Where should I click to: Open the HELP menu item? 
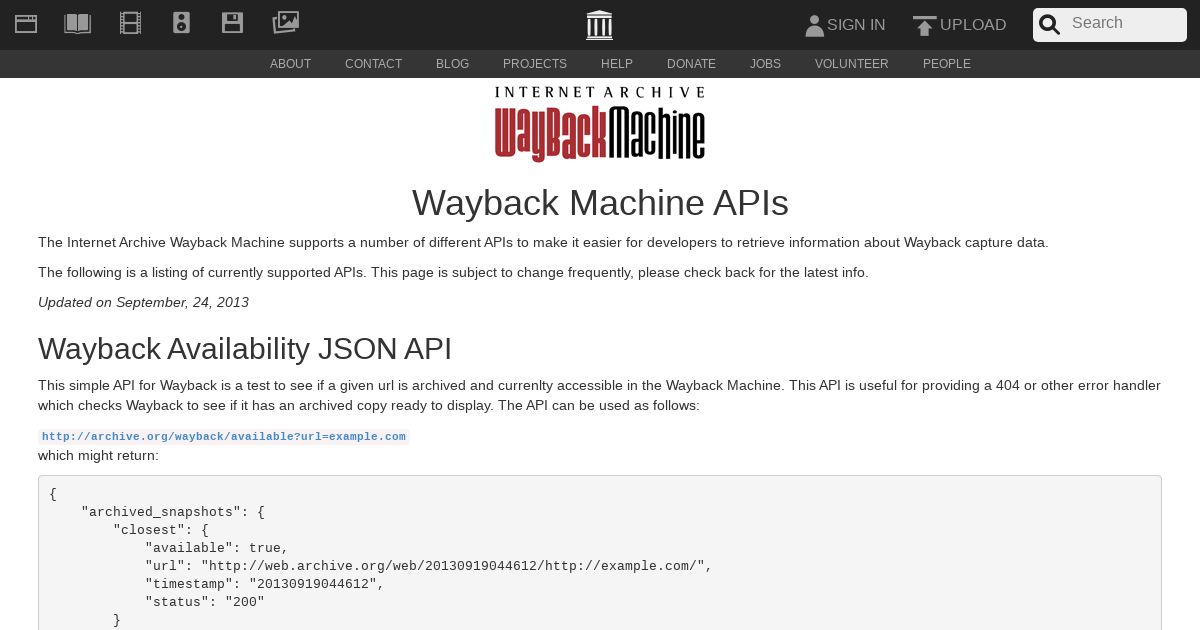pos(617,64)
